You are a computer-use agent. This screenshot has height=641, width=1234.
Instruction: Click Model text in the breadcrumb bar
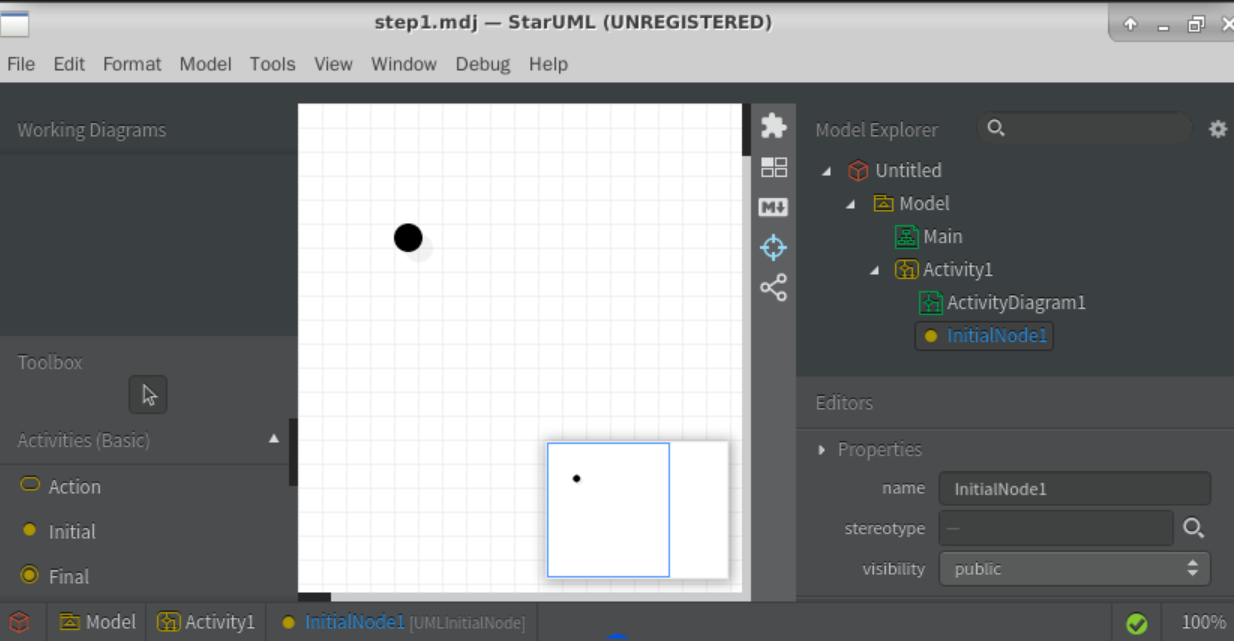pyautogui.click(x=110, y=622)
